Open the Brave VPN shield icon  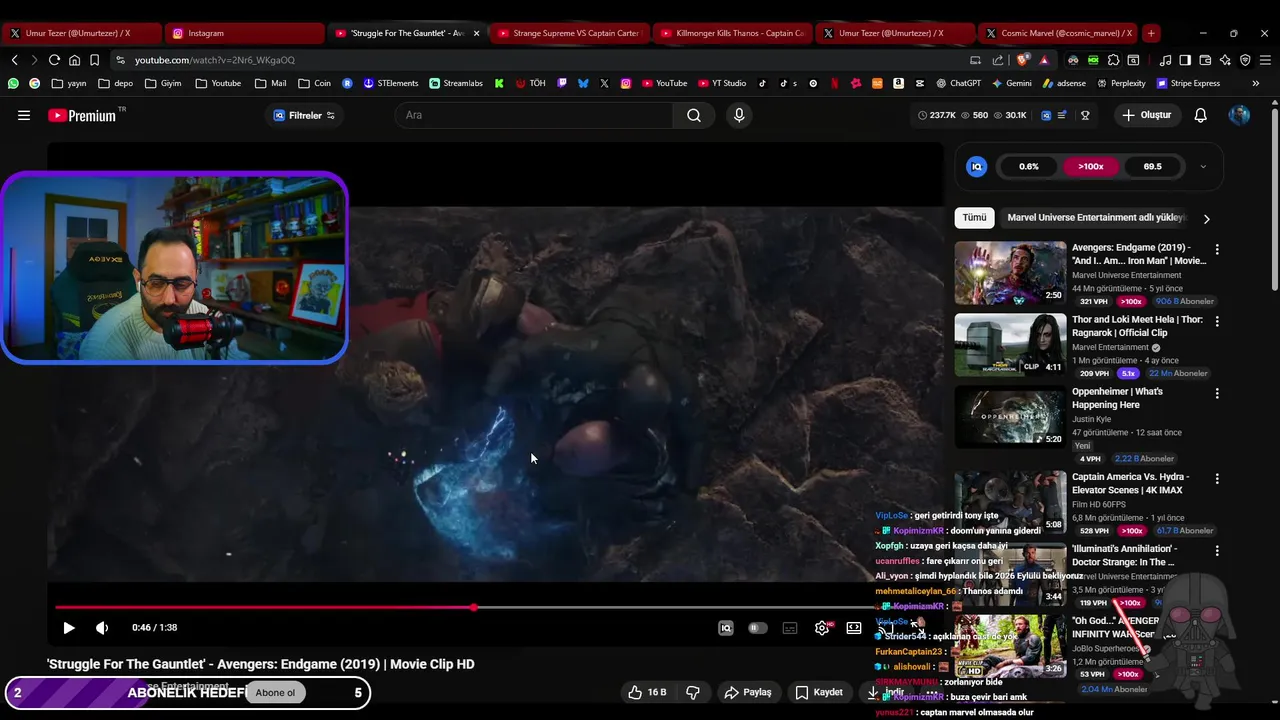(x=1245, y=60)
